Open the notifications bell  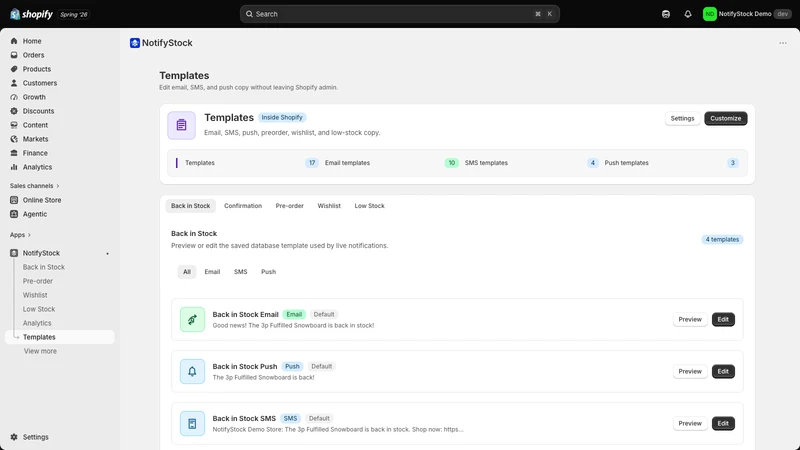tap(688, 14)
